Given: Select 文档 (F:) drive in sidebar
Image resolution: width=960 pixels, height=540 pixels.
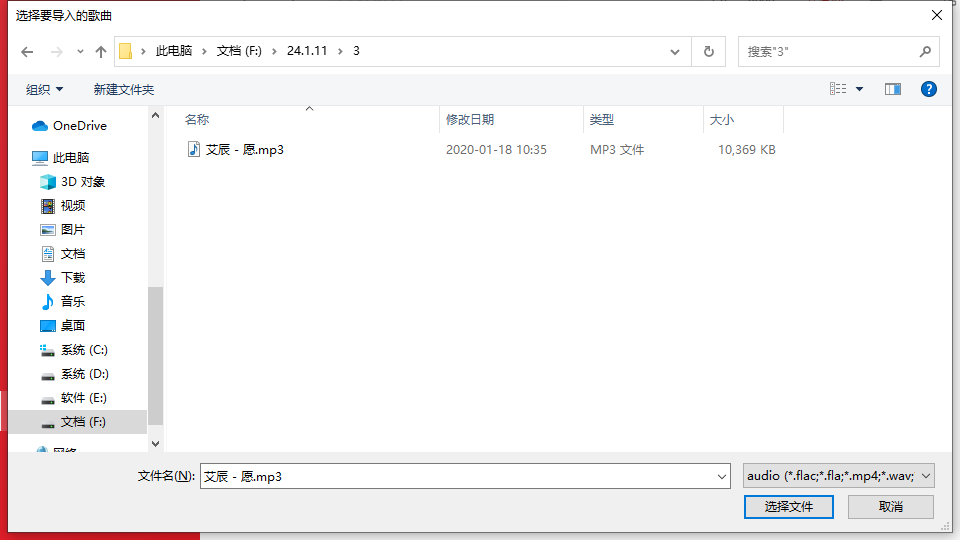Looking at the screenshot, I should 77,422.
